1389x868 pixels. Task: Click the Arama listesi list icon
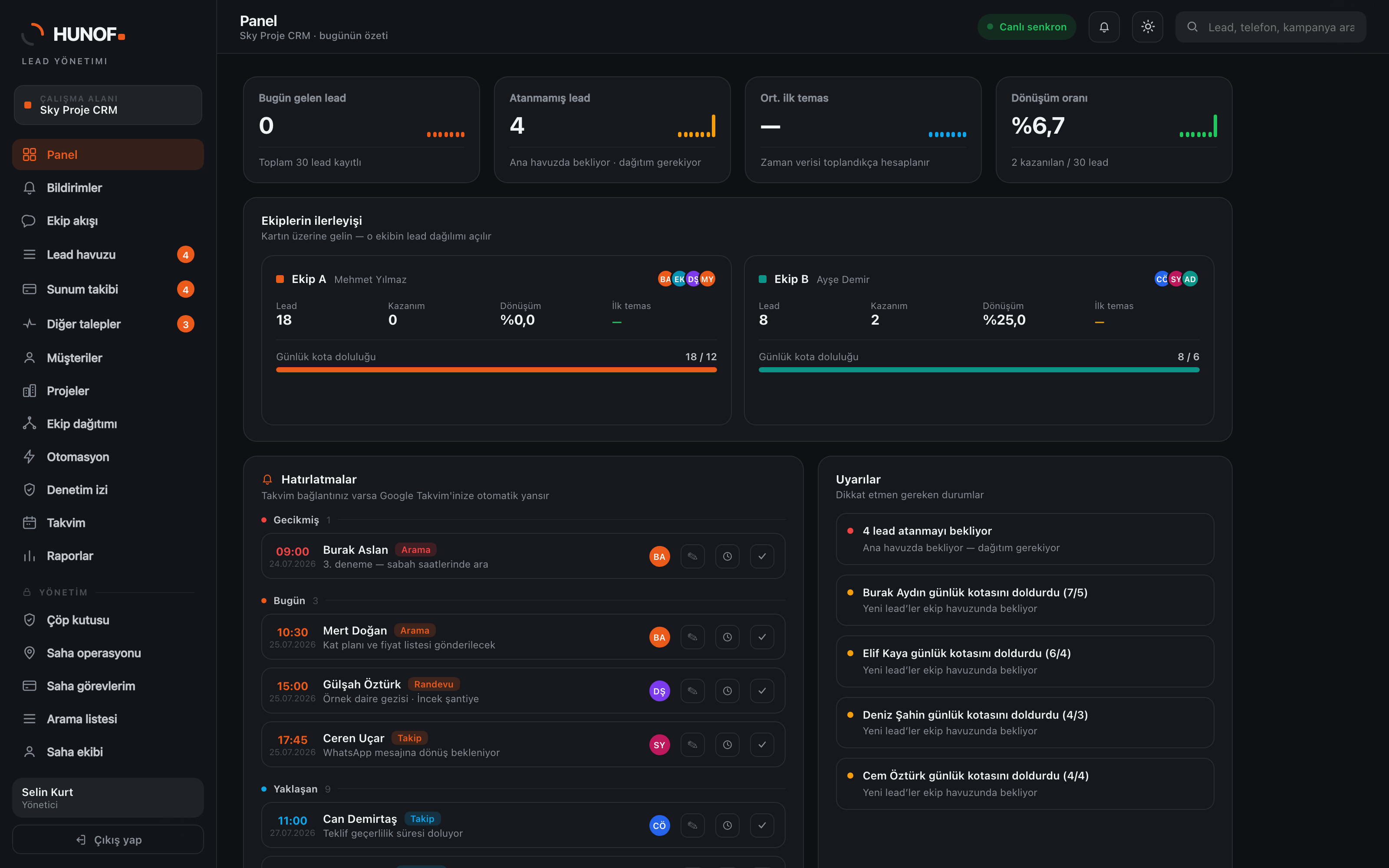click(29, 719)
